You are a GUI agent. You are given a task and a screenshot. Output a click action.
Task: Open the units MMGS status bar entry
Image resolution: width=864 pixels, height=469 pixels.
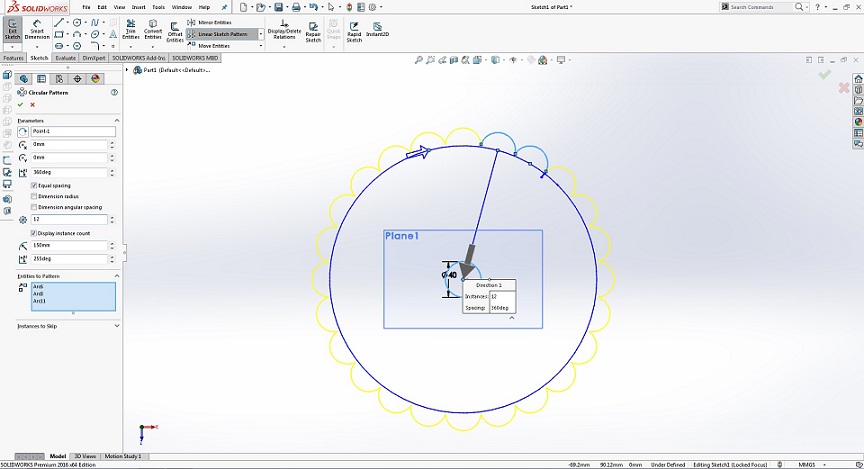click(x=807, y=465)
